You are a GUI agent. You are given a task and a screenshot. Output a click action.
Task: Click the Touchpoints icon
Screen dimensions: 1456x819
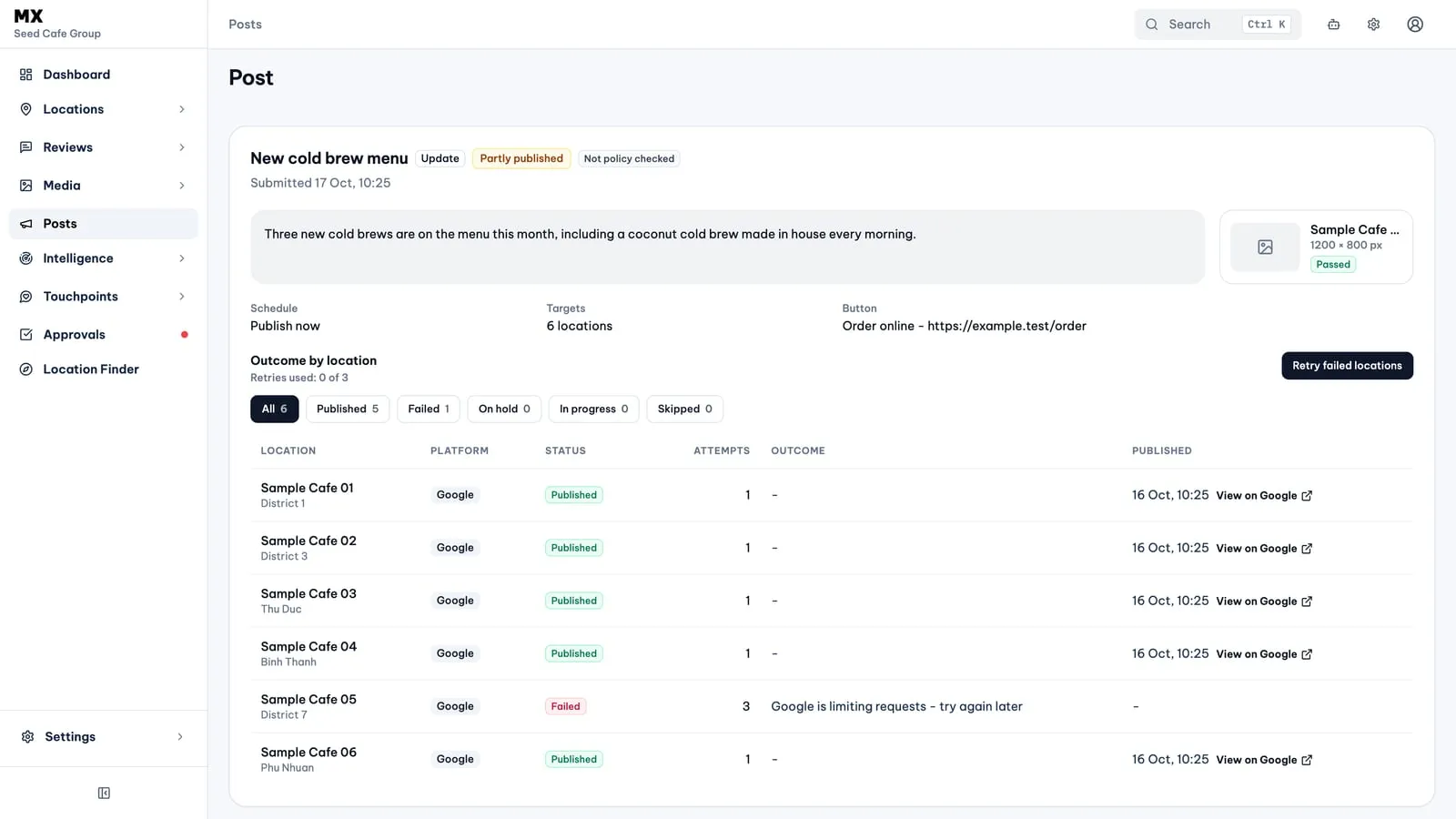26,297
